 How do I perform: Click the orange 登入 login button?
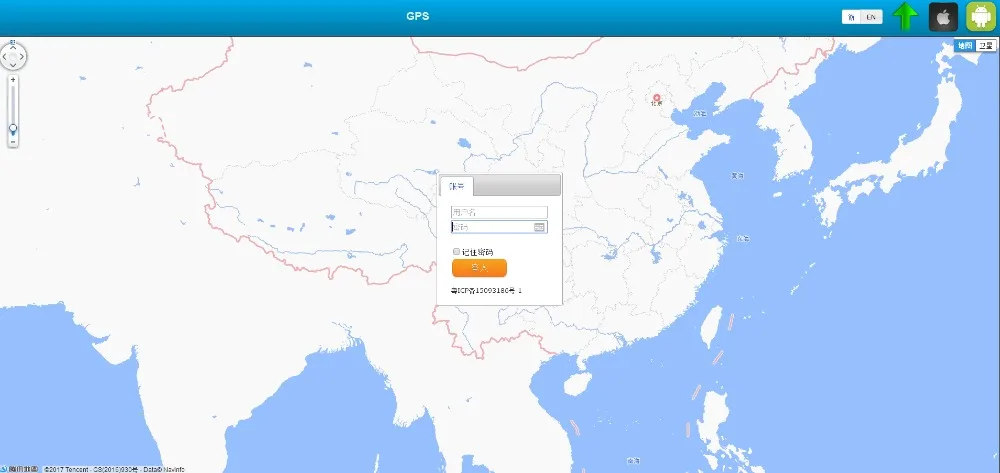tap(479, 268)
